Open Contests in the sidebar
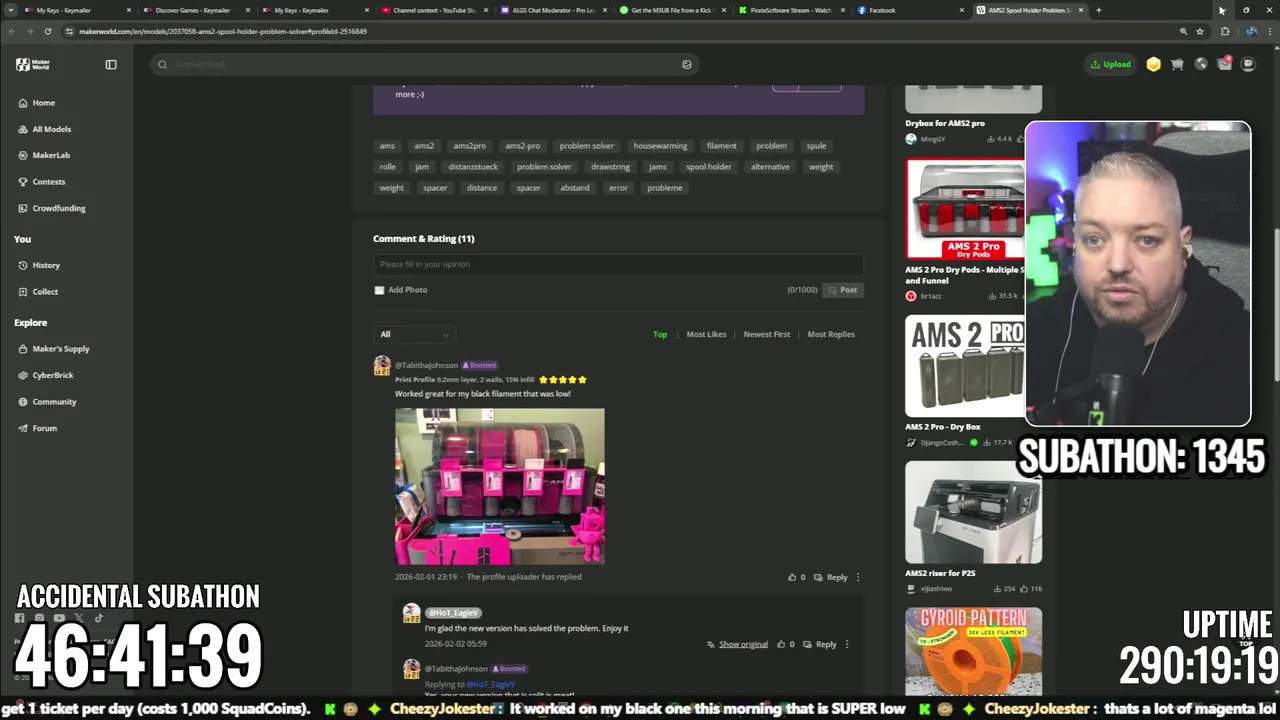Screen dimensions: 1280x720 41,182
